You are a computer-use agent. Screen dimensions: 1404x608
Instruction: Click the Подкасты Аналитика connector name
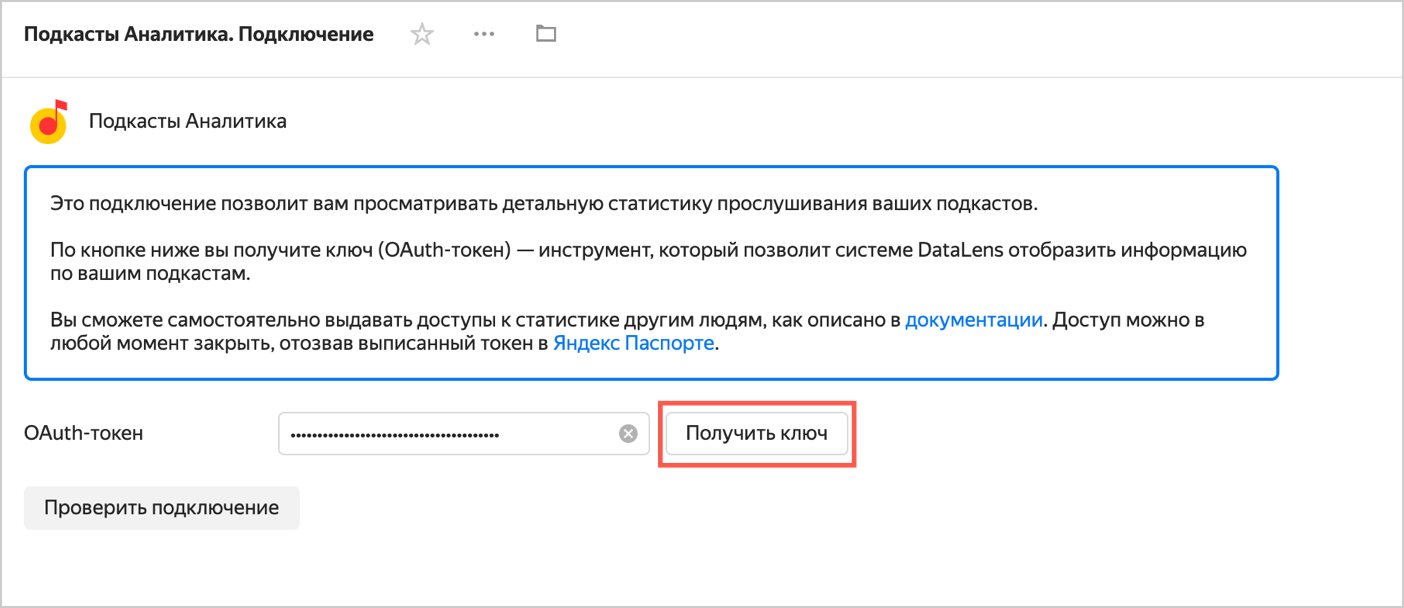(x=188, y=122)
